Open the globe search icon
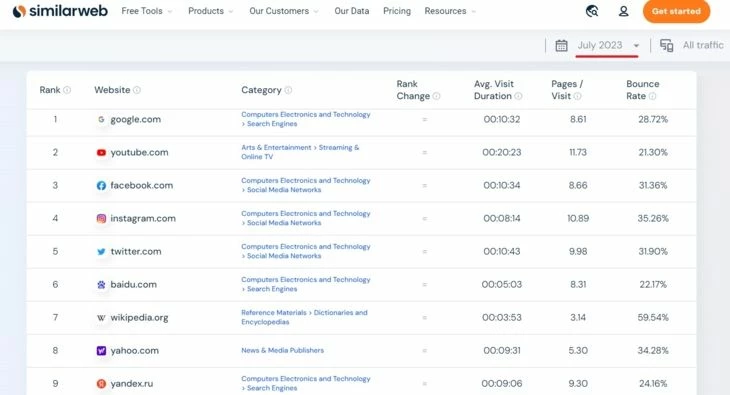 coord(592,11)
